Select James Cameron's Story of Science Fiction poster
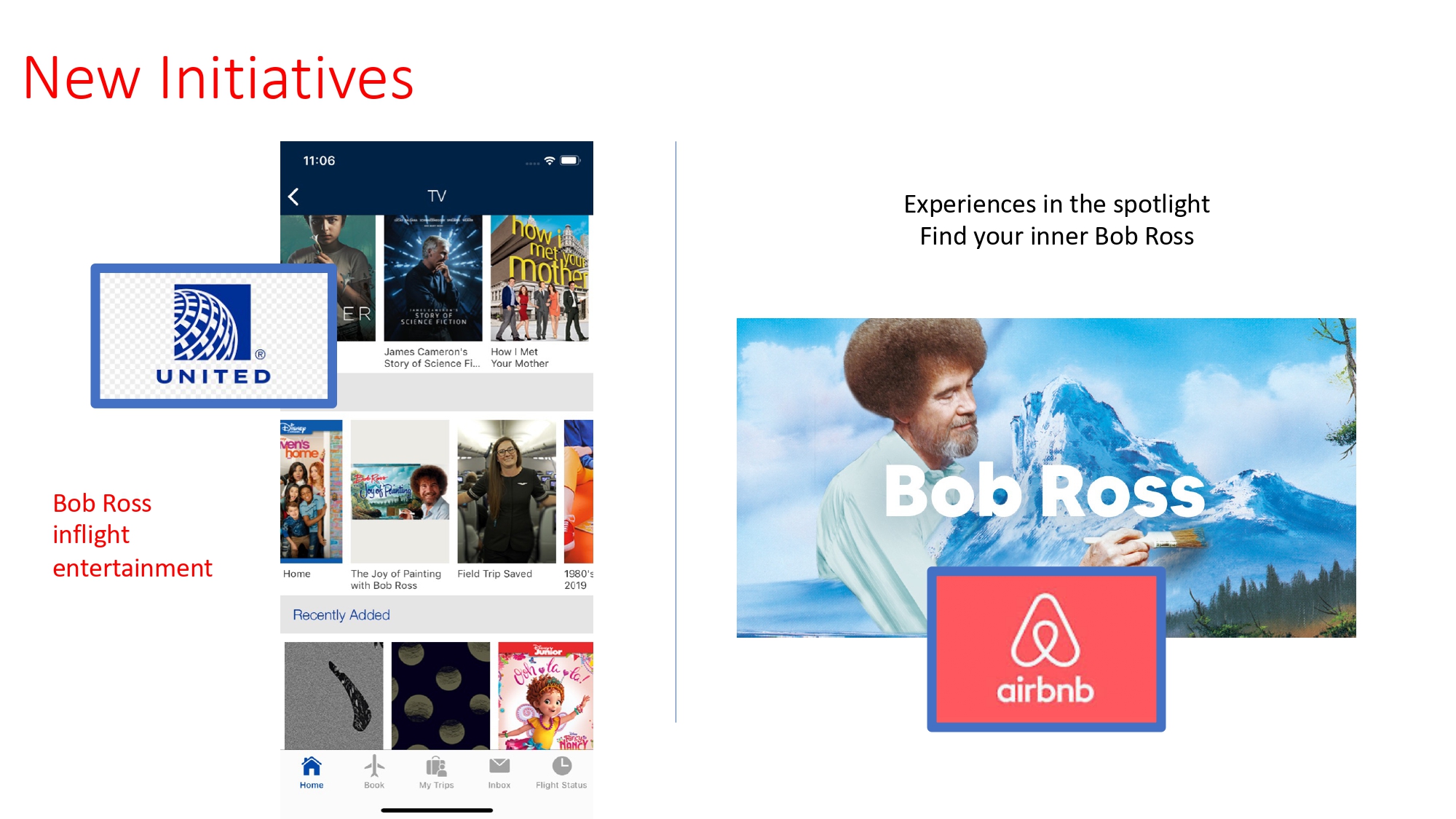 pos(433,278)
